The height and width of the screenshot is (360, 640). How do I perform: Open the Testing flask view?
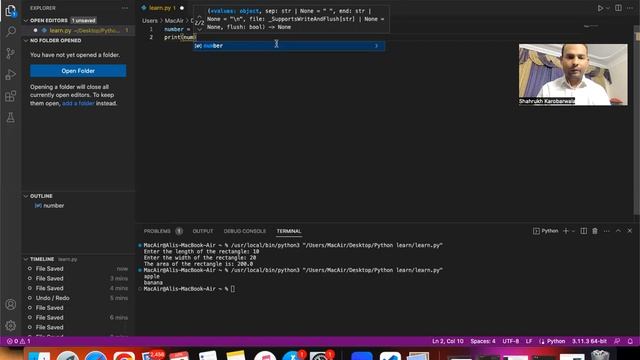tap(11, 118)
